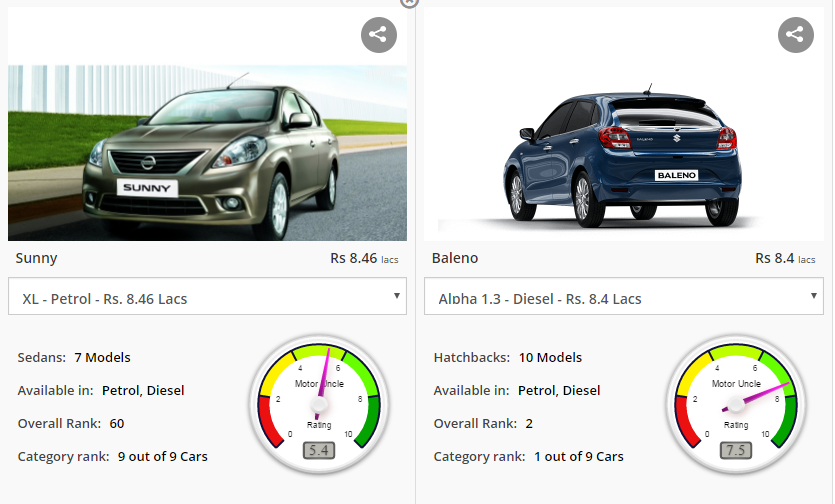The width and height of the screenshot is (835, 504).
Task: Click the Baleno model name
Action: tap(455, 258)
